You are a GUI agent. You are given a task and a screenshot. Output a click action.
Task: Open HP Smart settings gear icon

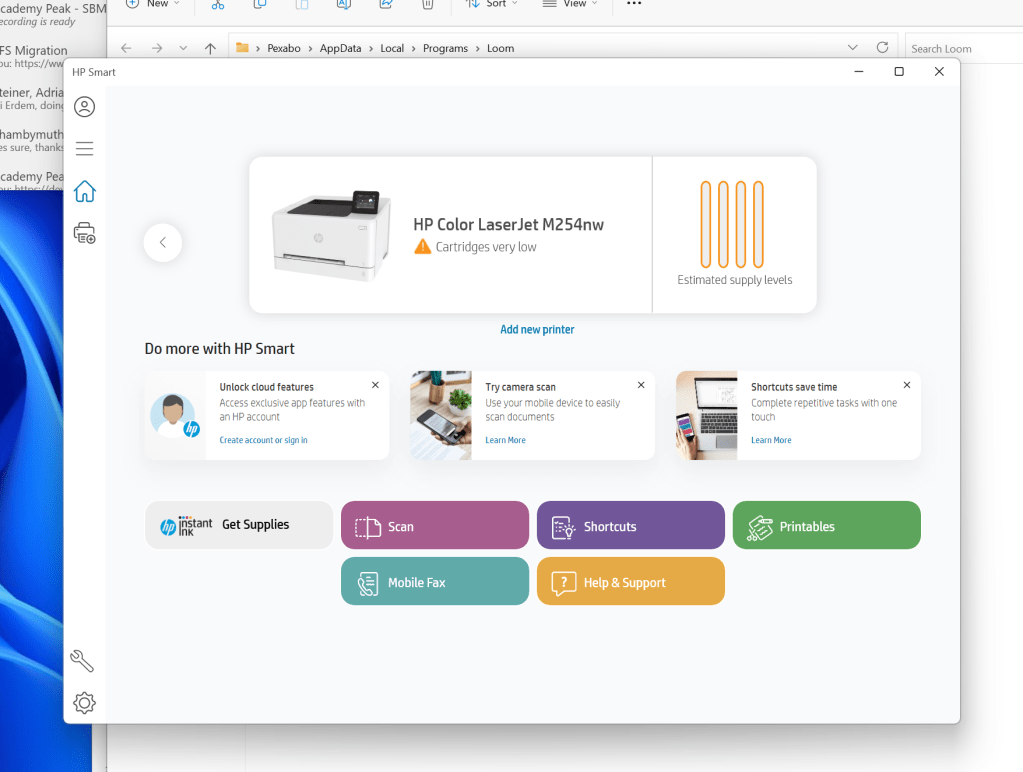tap(84, 703)
